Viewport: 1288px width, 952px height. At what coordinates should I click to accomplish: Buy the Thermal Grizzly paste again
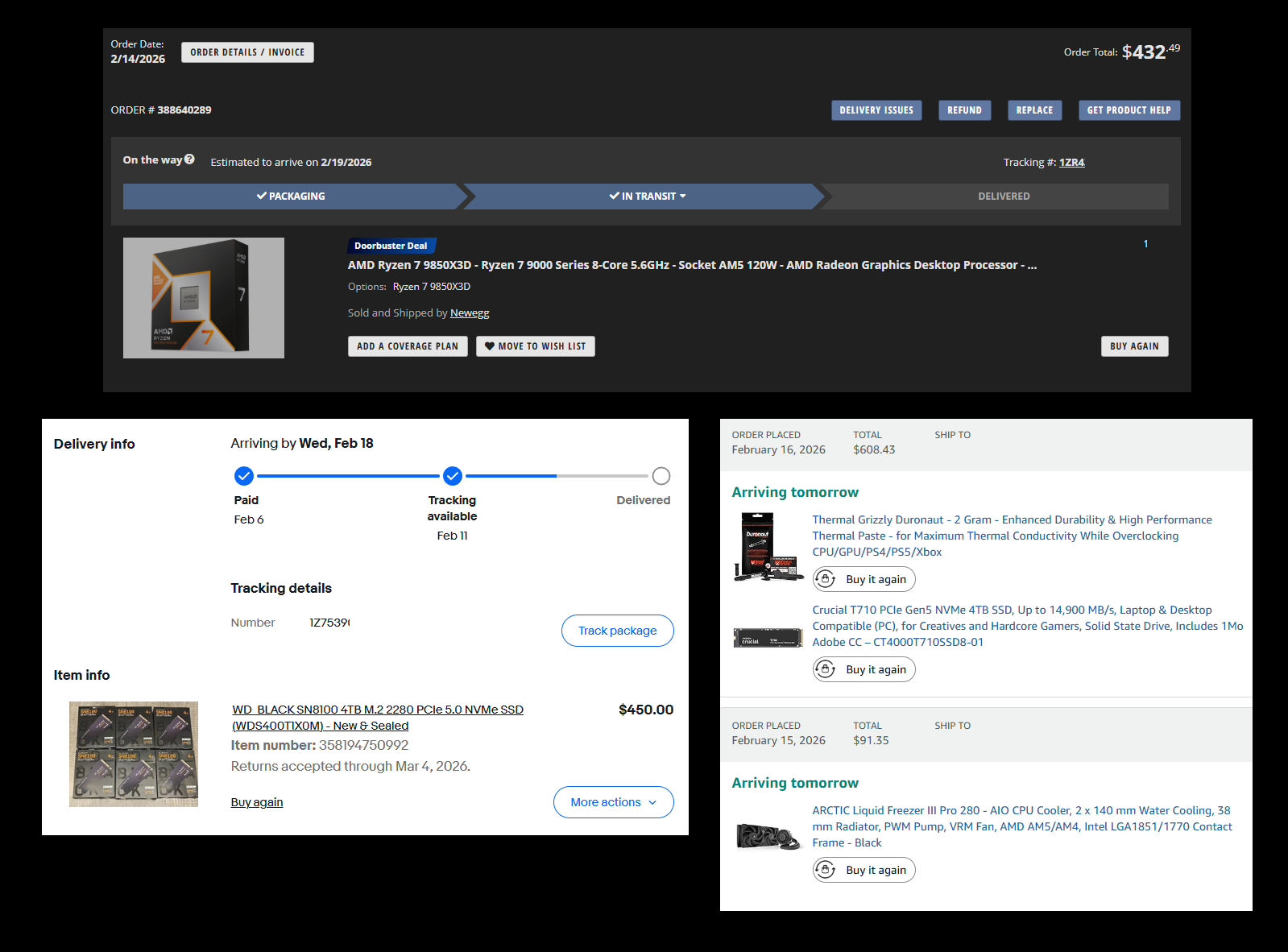[x=864, y=579]
